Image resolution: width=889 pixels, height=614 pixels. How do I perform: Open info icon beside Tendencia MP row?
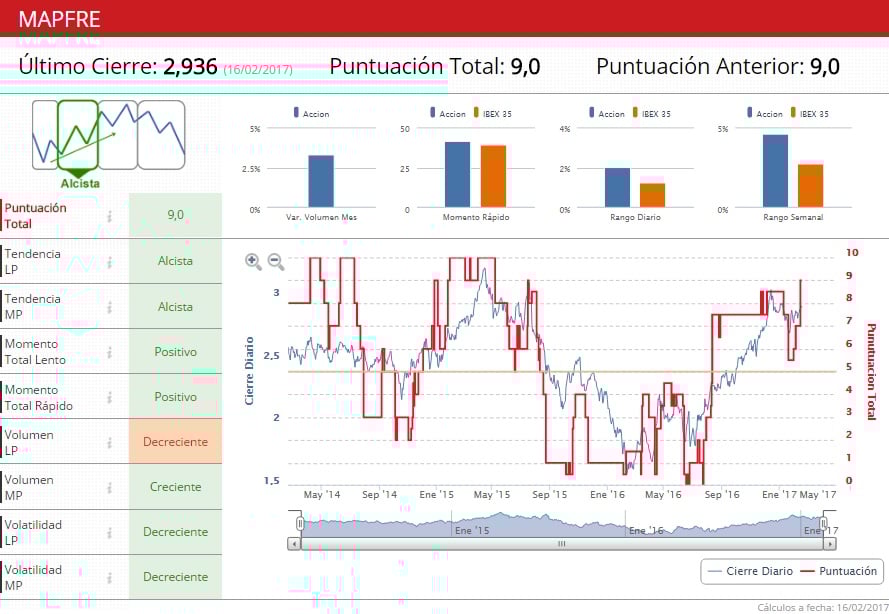[x=109, y=307]
